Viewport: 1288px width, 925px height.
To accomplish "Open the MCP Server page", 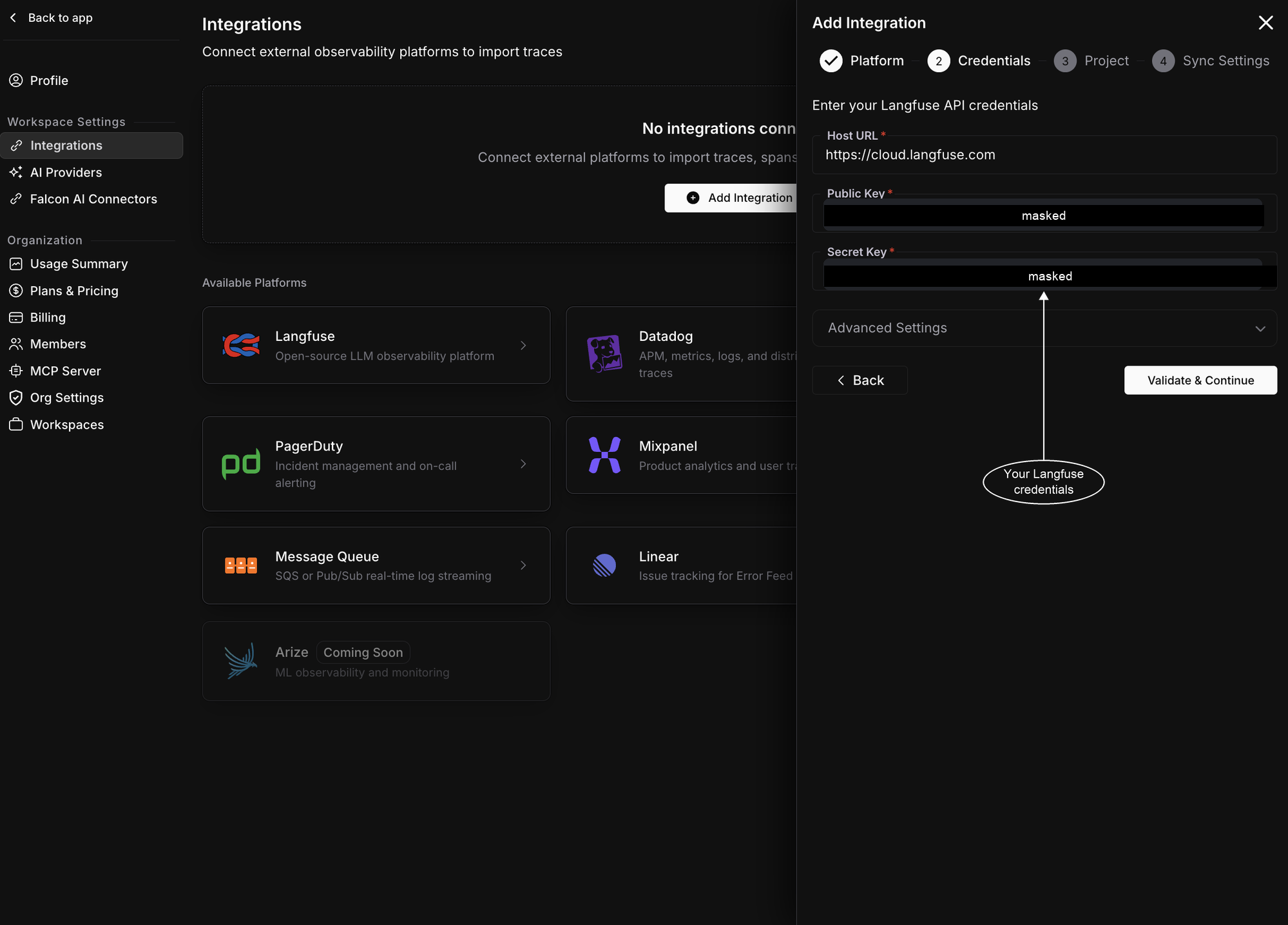I will (x=91, y=371).
